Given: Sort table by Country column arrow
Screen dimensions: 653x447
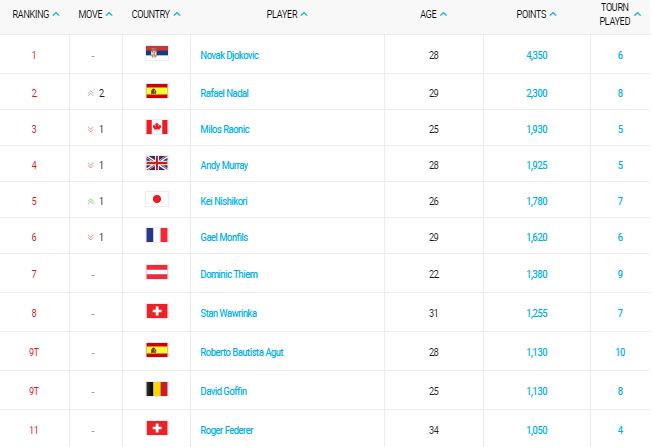Looking at the screenshot, I should pyautogui.click(x=177, y=14).
